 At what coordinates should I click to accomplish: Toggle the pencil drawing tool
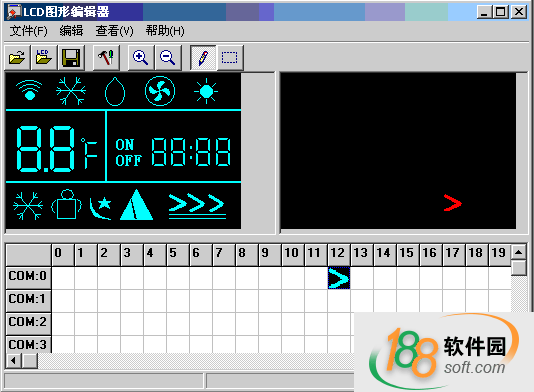[203, 58]
